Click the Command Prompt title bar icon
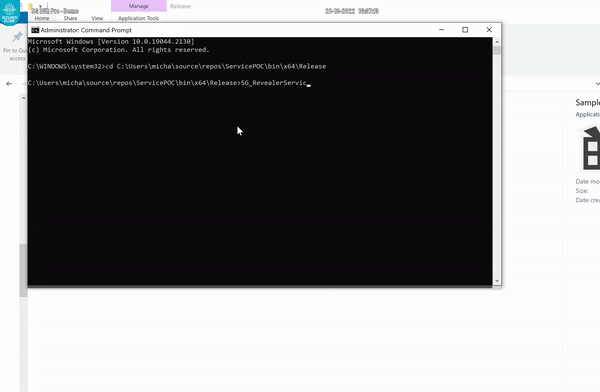This screenshot has height=392, width=600. [35, 30]
